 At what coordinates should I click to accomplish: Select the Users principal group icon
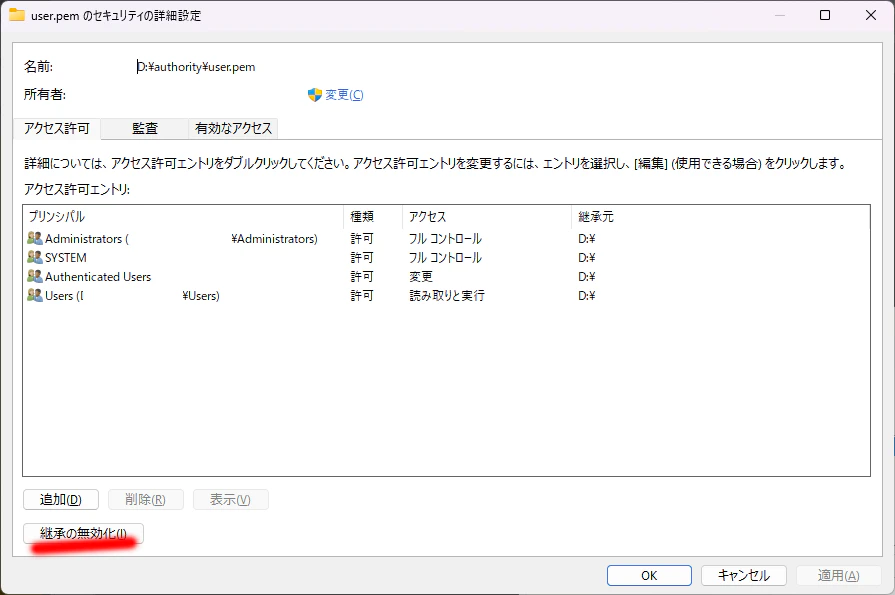point(35,295)
